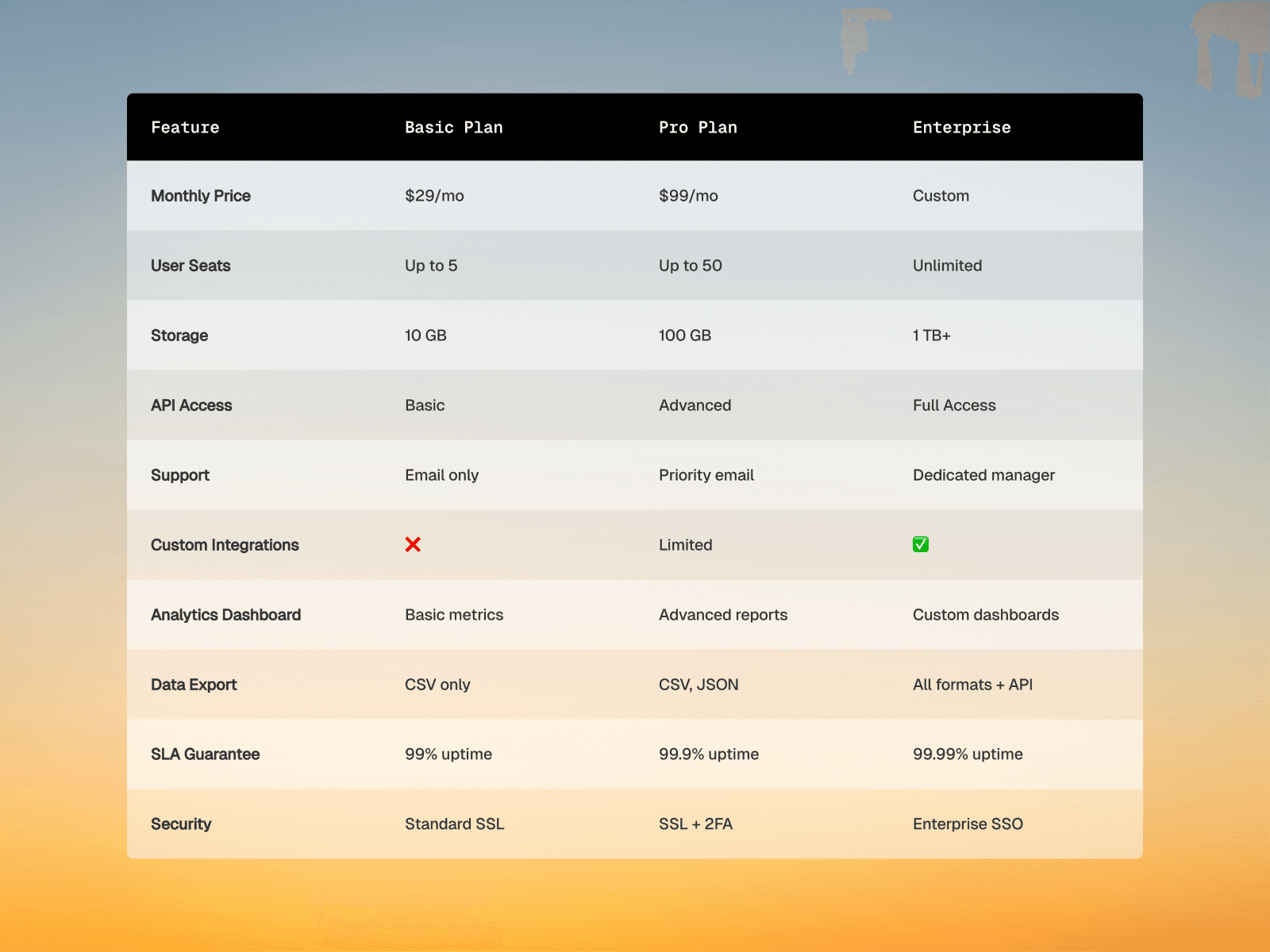Pick the "Standard SSL" security cell

(x=454, y=824)
